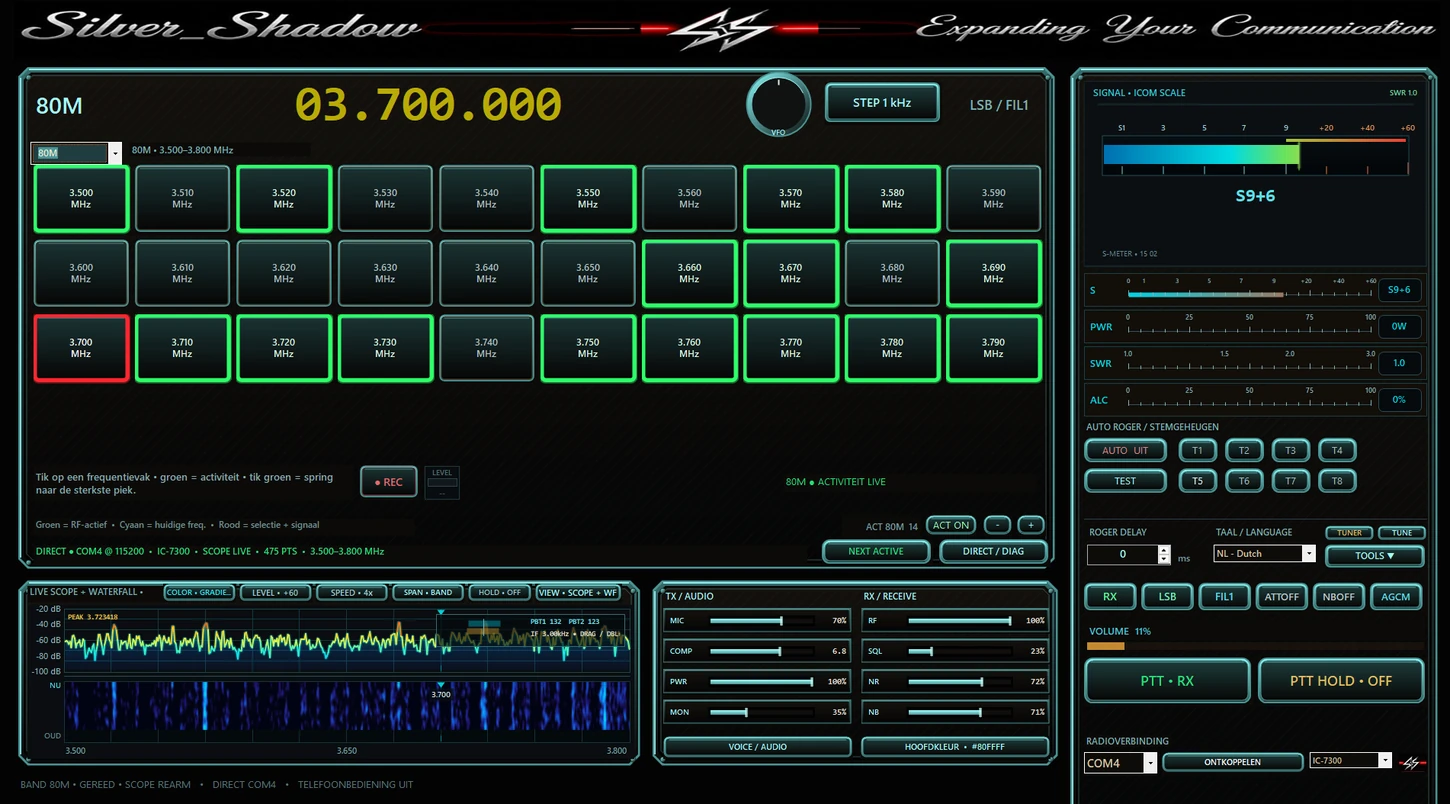
Task: Toggle the ACT ON activity switch
Action: (x=950, y=525)
